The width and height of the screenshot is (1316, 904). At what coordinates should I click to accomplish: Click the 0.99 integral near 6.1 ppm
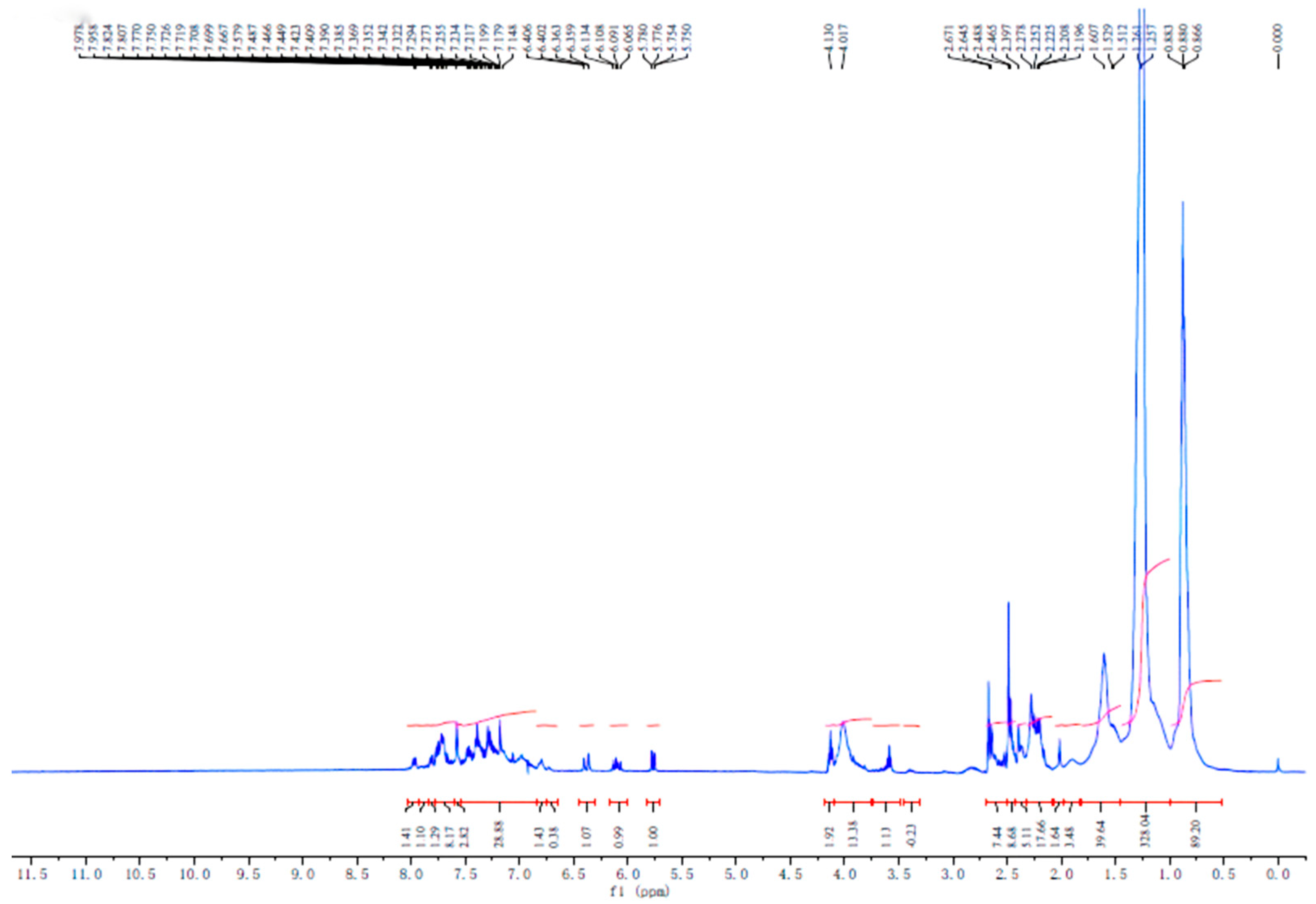click(619, 837)
